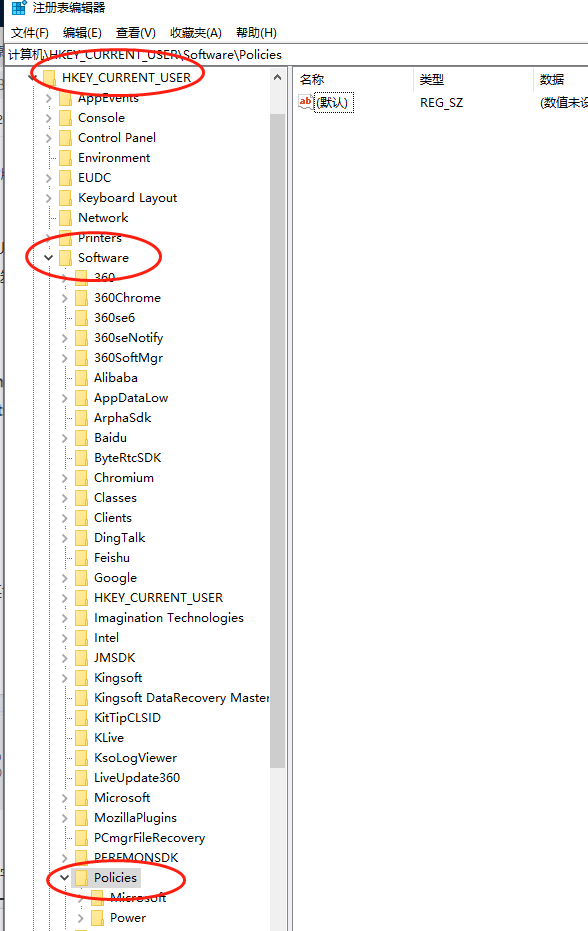Click the LiveUpdate360 folder icon

tap(82, 778)
